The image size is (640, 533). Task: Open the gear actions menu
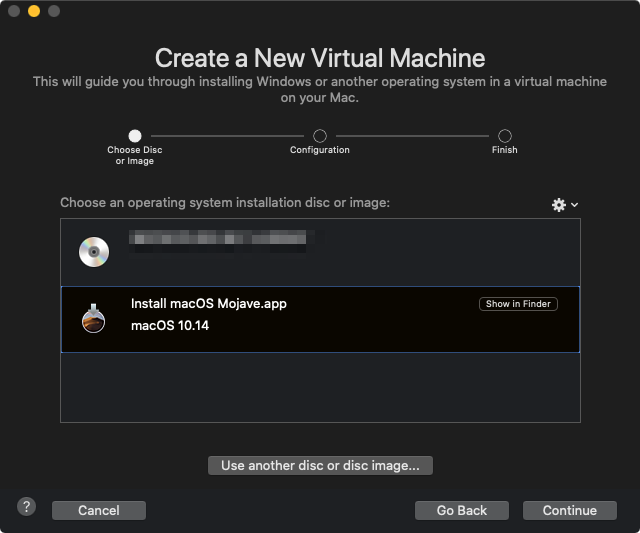click(x=565, y=204)
